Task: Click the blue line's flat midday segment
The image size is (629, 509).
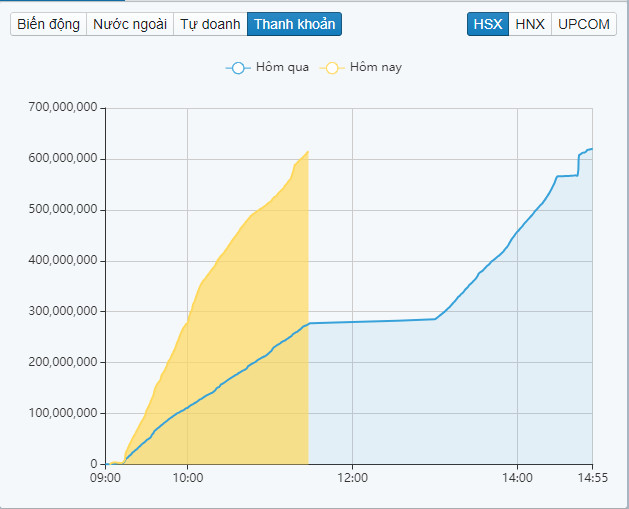Action: coord(372,321)
